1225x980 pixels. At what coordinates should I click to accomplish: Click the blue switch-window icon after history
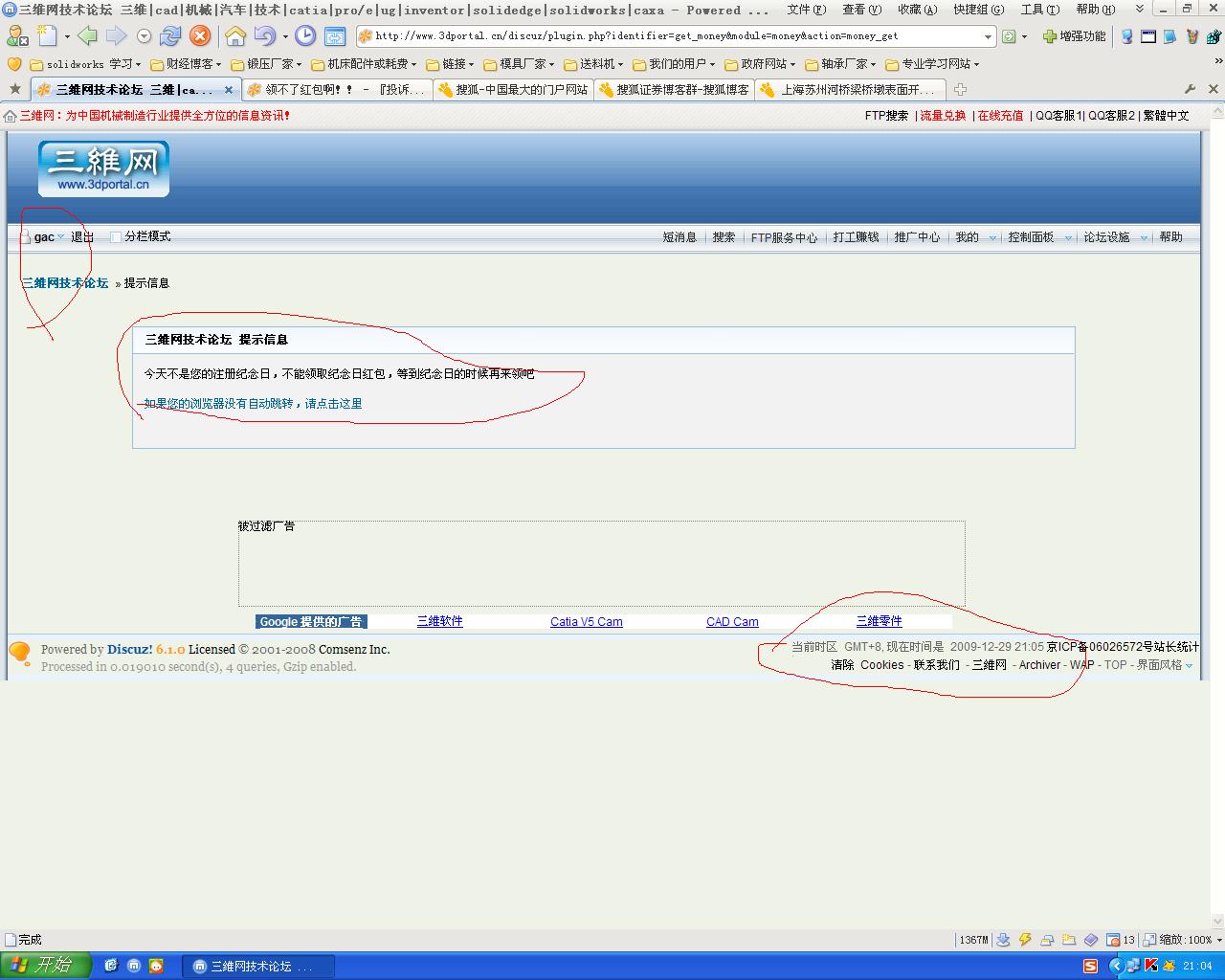point(335,36)
